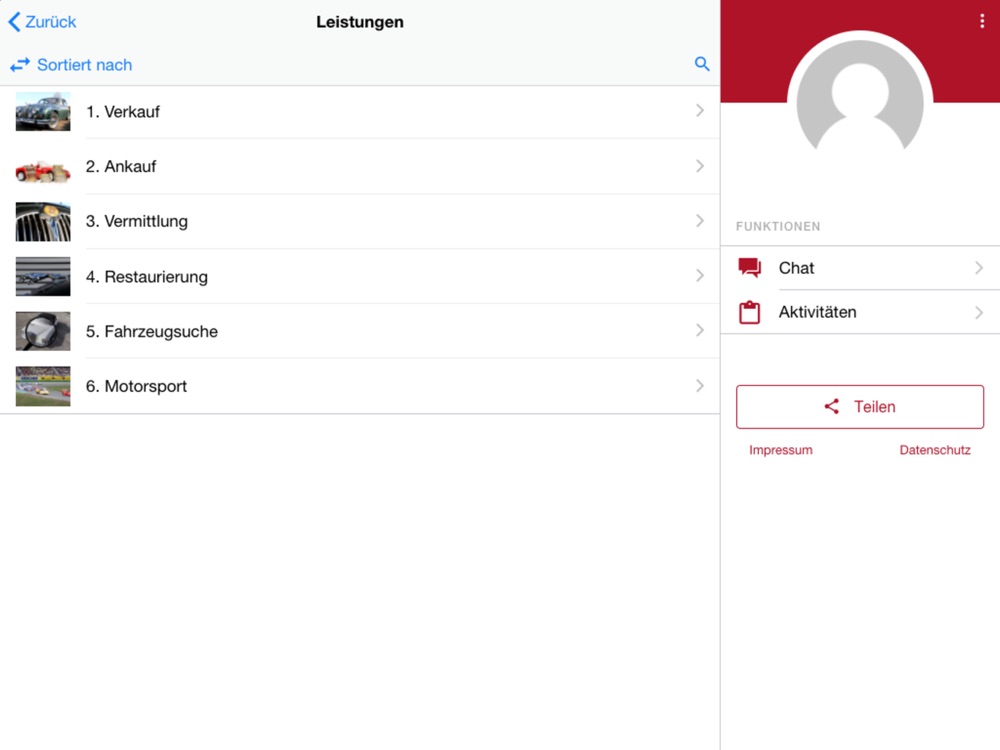Open the three-dot overflow menu
The height and width of the screenshot is (750, 1000).
pos(981,21)
